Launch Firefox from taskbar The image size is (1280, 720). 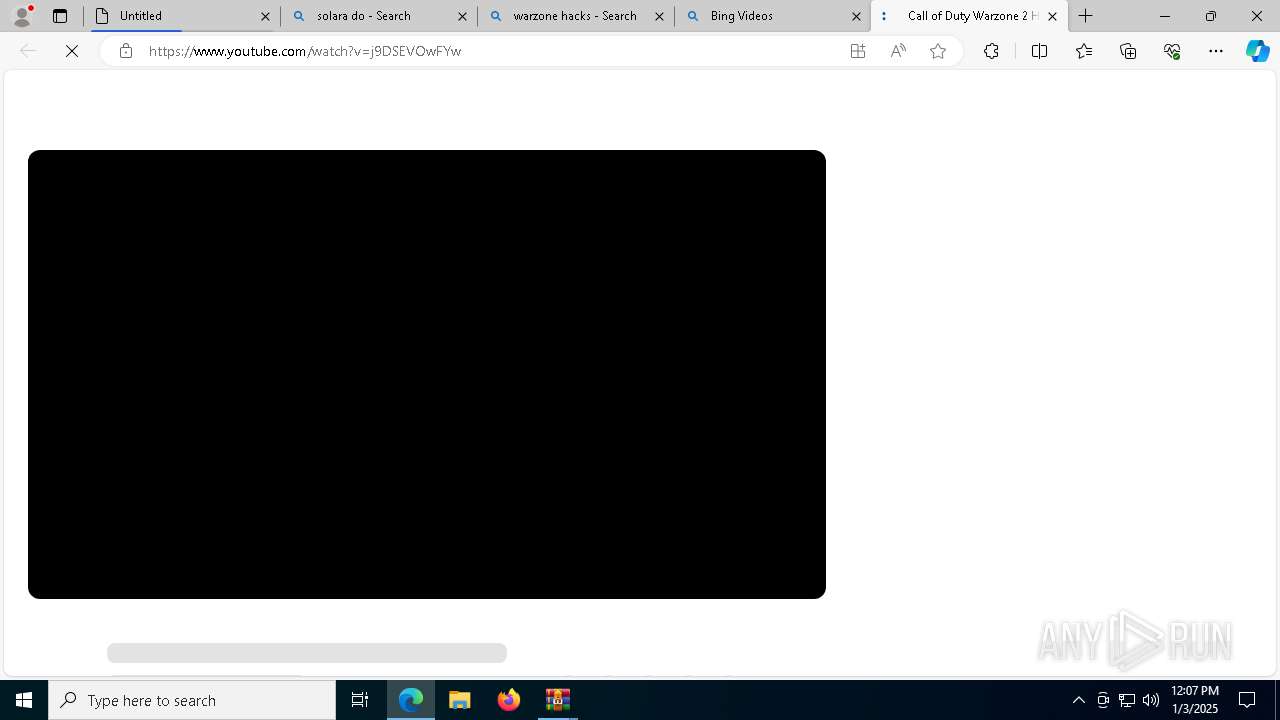point(509,700)
